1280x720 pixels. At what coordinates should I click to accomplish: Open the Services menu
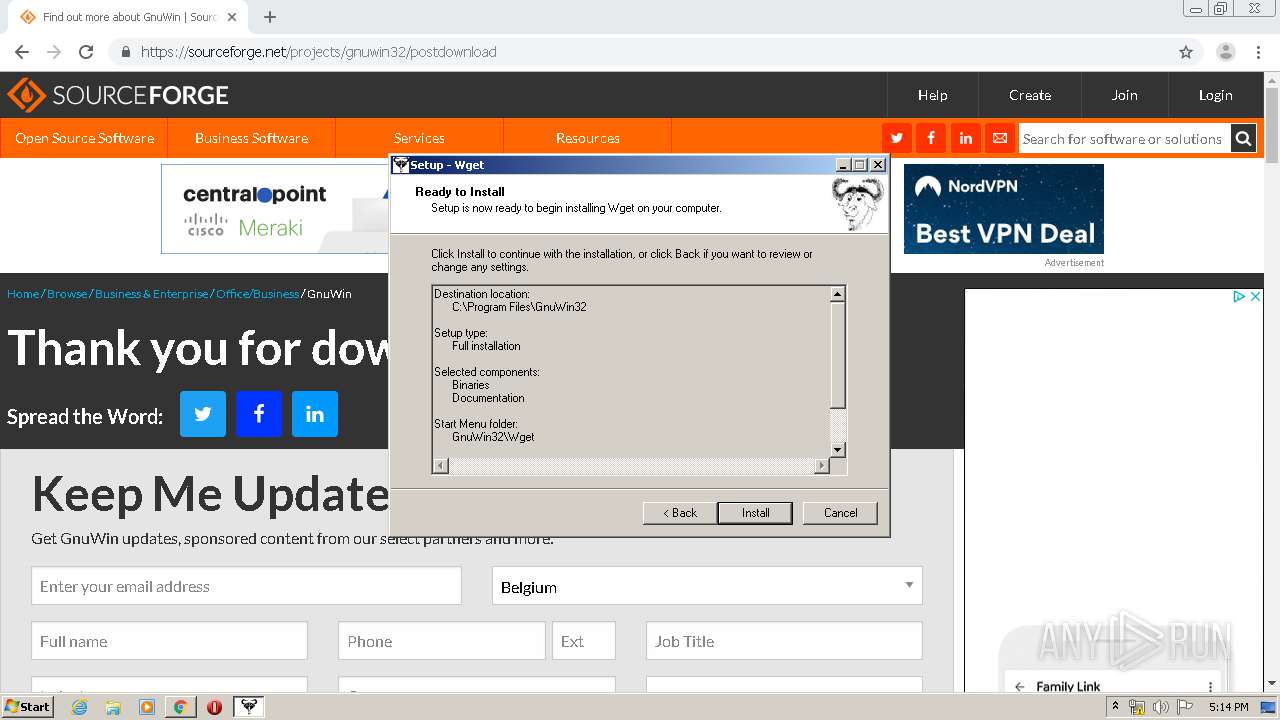point(419,138)
